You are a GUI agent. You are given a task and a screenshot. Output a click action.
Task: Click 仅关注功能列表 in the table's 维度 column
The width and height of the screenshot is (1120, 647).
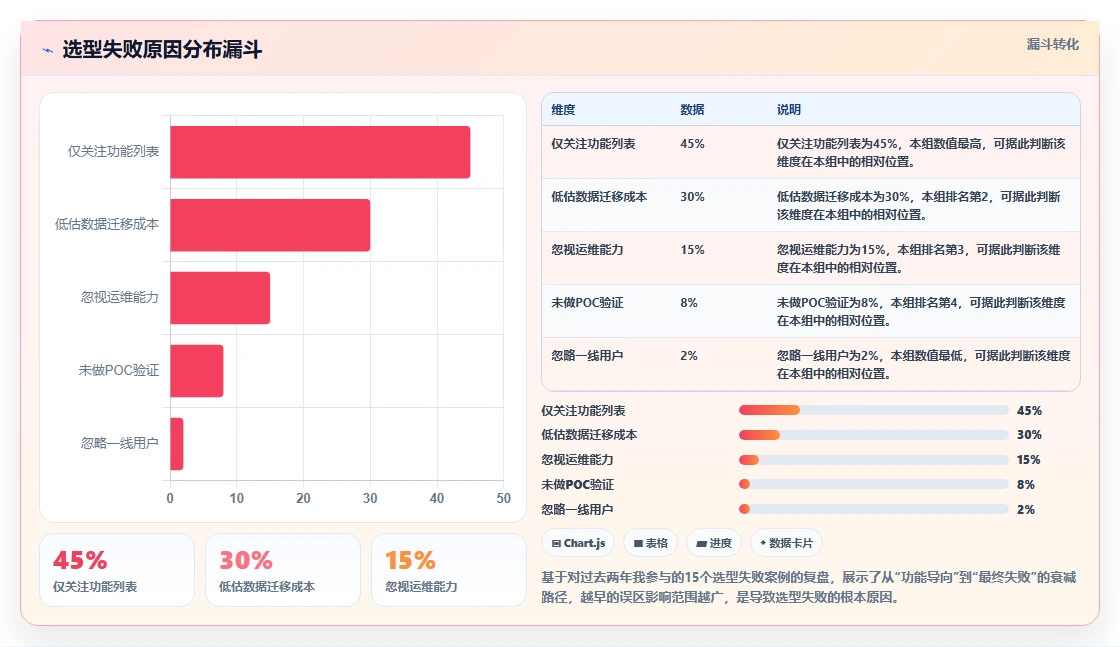pyautogui.click(x=593, y=144)
